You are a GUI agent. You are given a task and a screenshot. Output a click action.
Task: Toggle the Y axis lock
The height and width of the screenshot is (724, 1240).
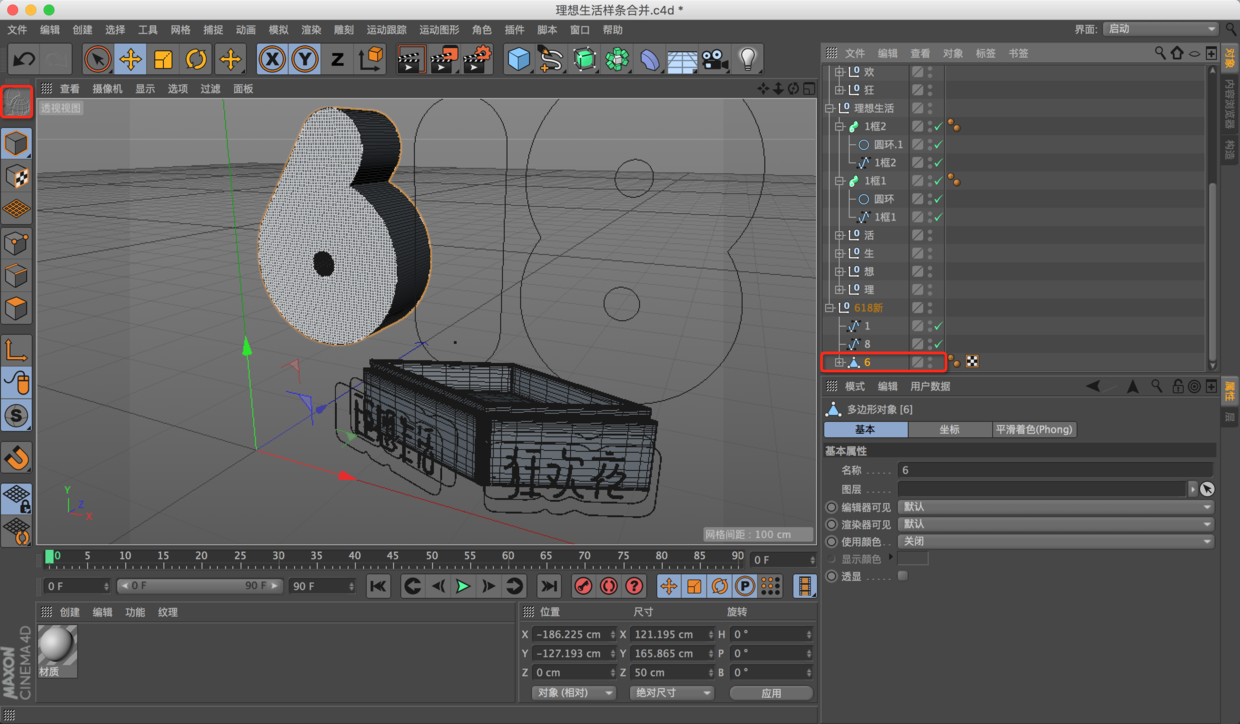[304, 59]
